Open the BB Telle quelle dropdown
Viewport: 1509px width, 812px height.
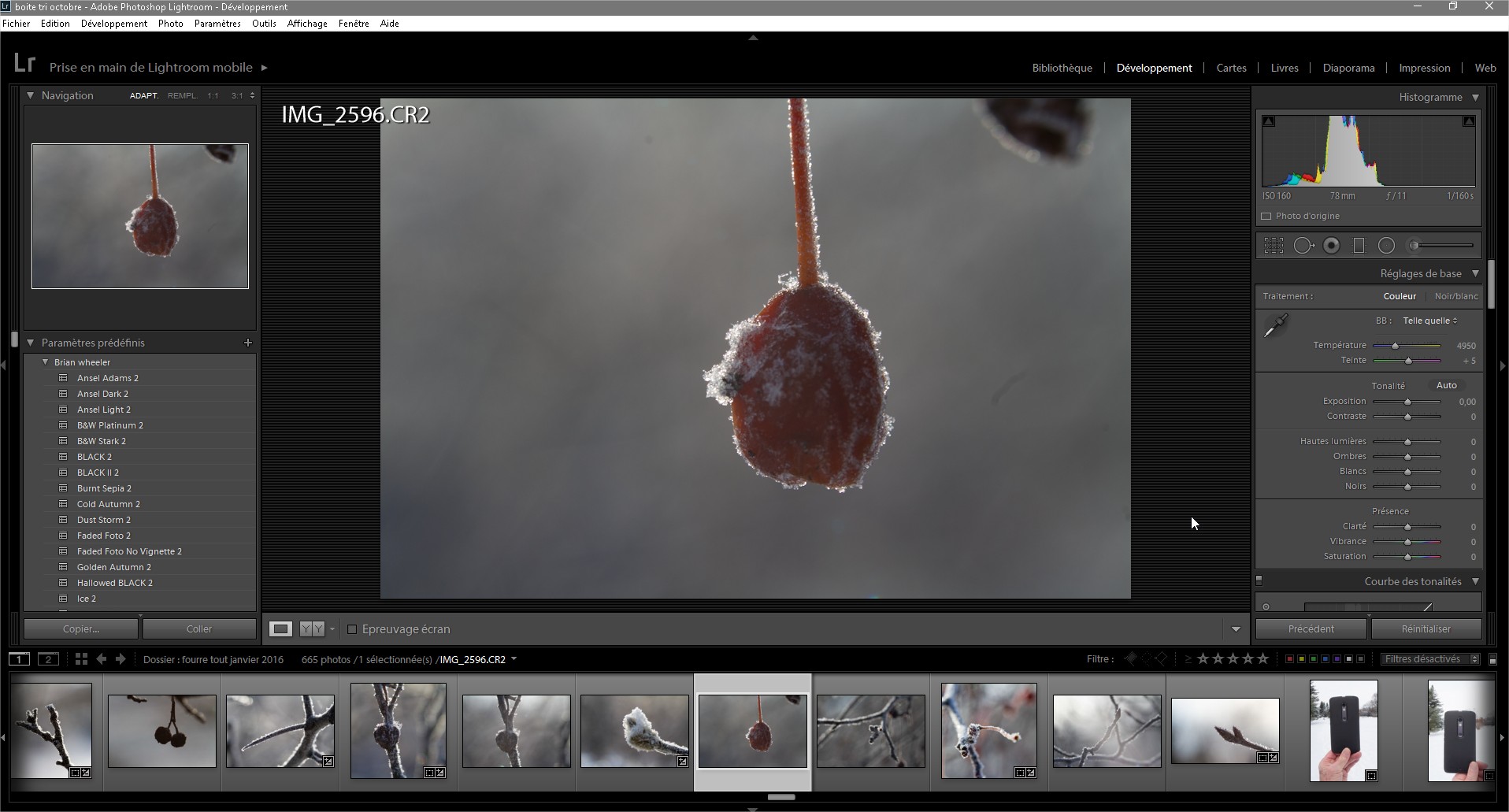(1429, 321)
